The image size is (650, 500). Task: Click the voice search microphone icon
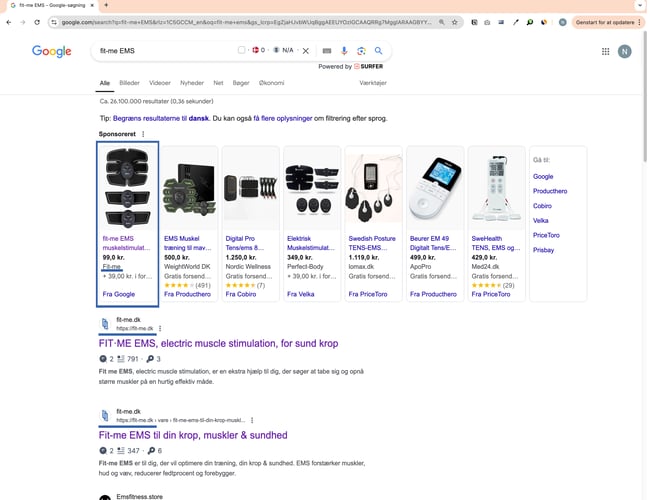344,50
